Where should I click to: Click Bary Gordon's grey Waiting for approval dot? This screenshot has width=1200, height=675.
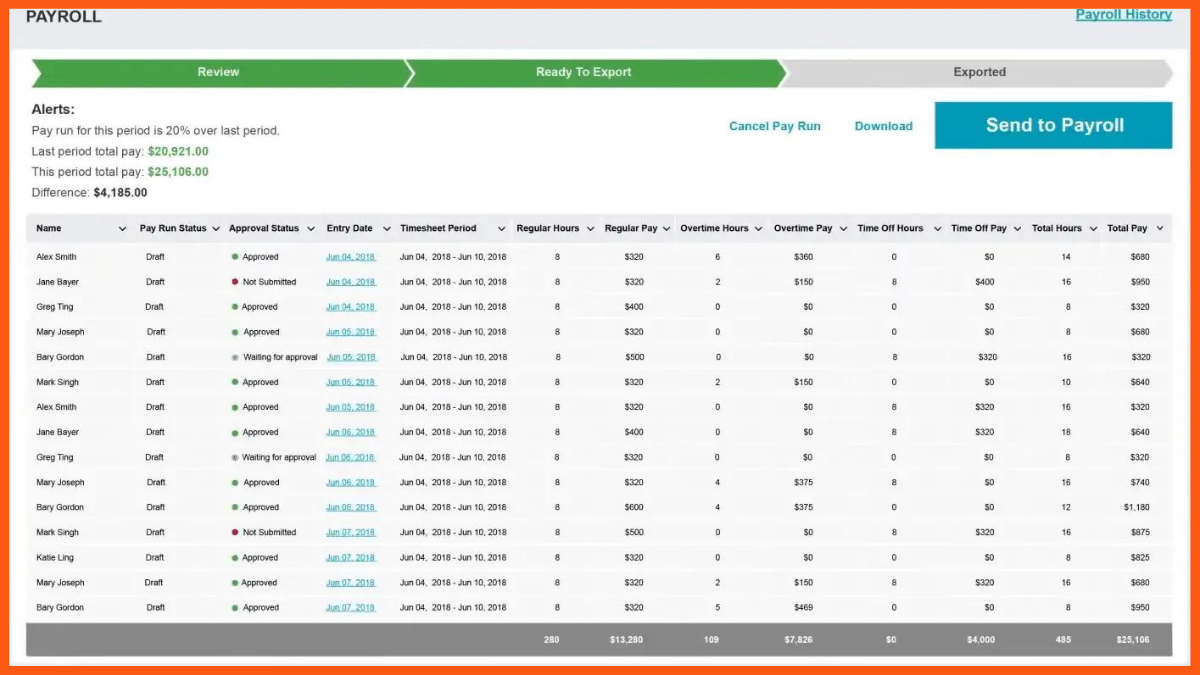point(235,357)
